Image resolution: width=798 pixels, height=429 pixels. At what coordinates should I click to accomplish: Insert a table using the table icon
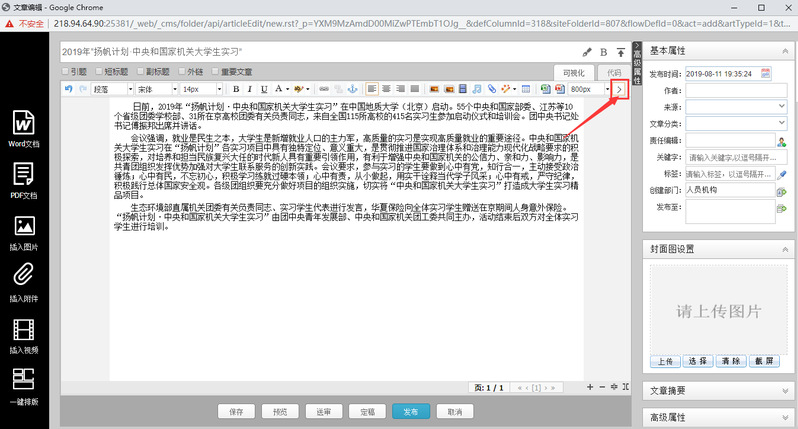(526, 89)
